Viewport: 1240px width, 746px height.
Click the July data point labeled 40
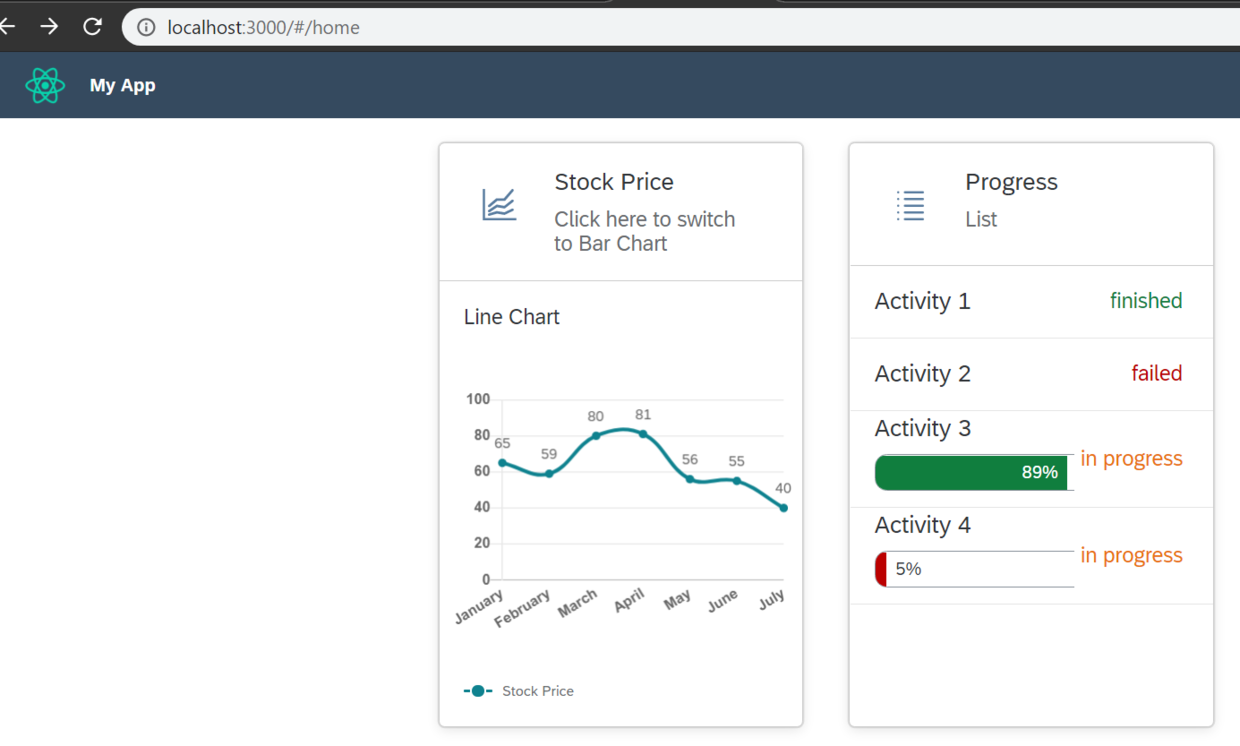[784, 508]
